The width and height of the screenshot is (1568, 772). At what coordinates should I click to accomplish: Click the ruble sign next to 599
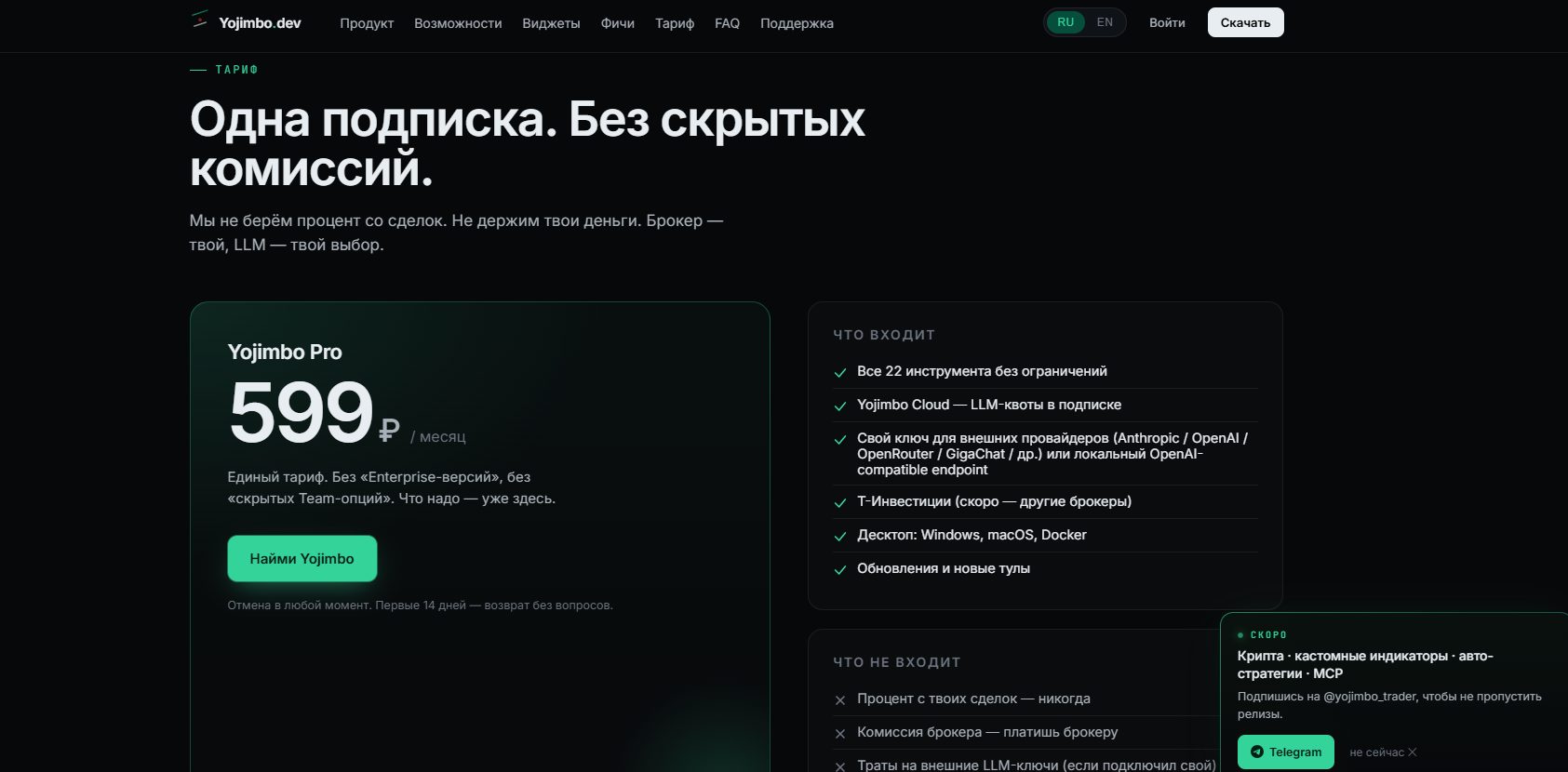pos(389,430)
